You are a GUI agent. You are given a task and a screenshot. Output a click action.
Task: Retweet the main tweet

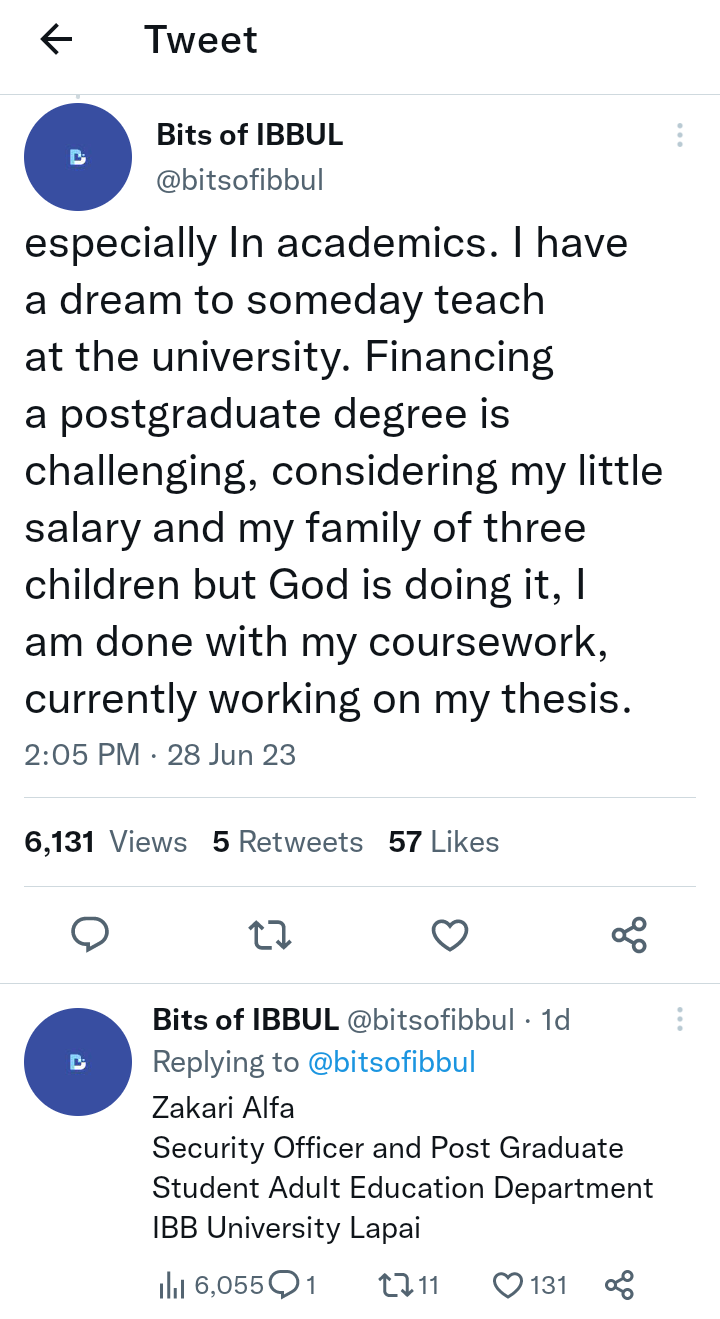click(269, 935)
